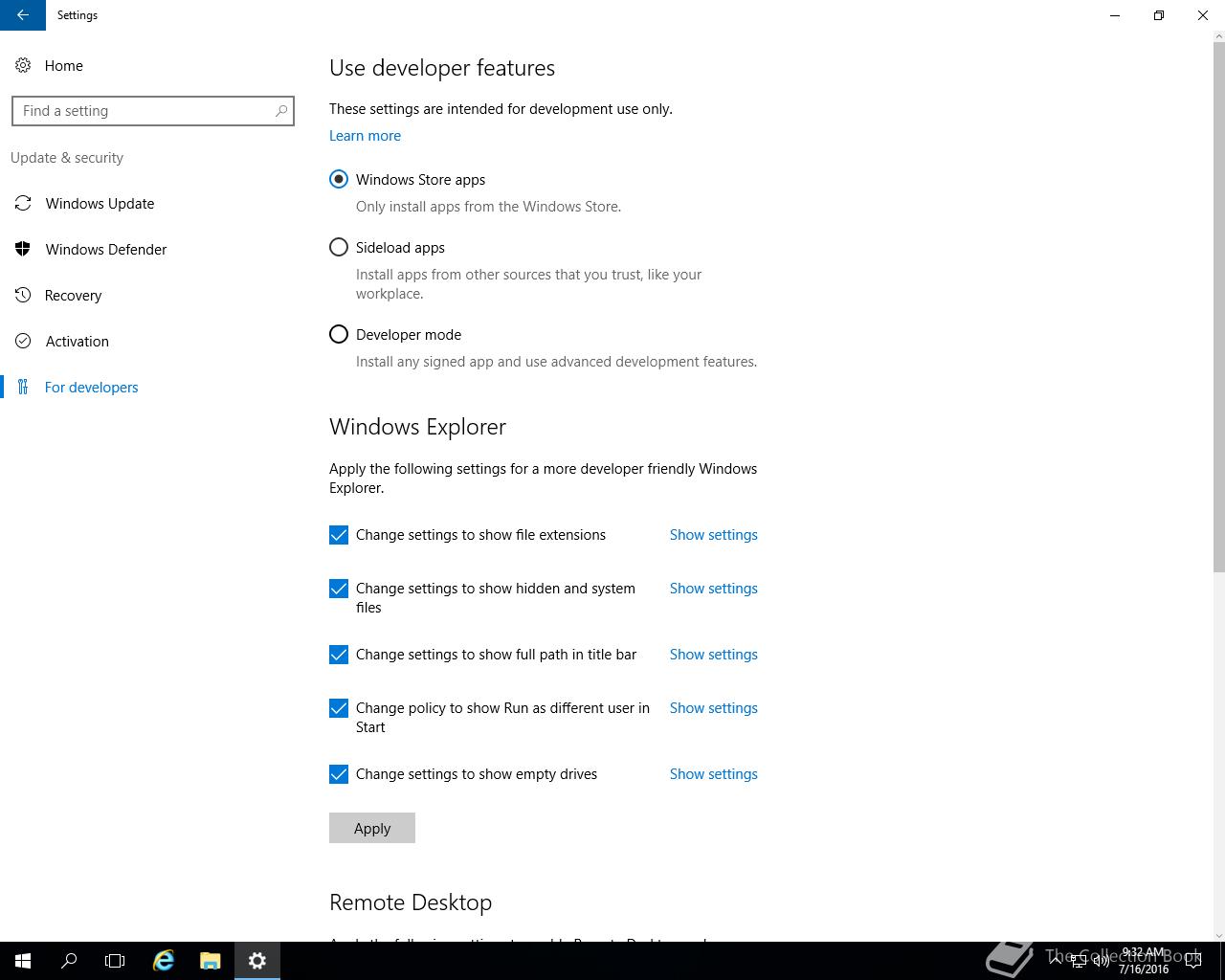Viewport: 1225px width, 980px height.
Task: Uncheck the show hidden and system files checkbox
Action: (339, 589)
